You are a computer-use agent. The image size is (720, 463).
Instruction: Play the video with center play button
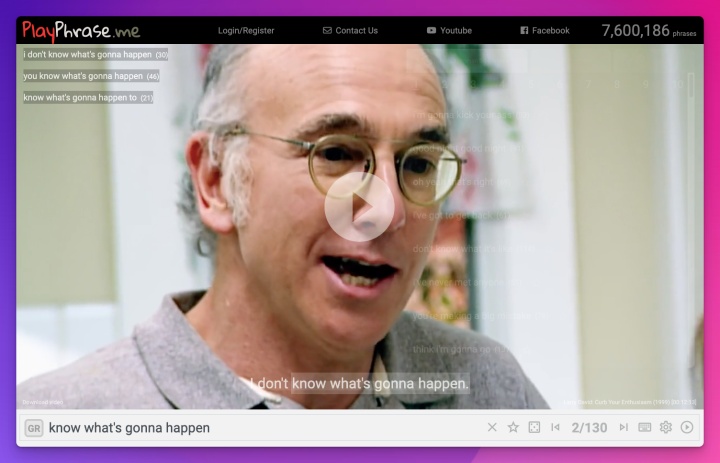pyautogui.click(x=359, y=207)
